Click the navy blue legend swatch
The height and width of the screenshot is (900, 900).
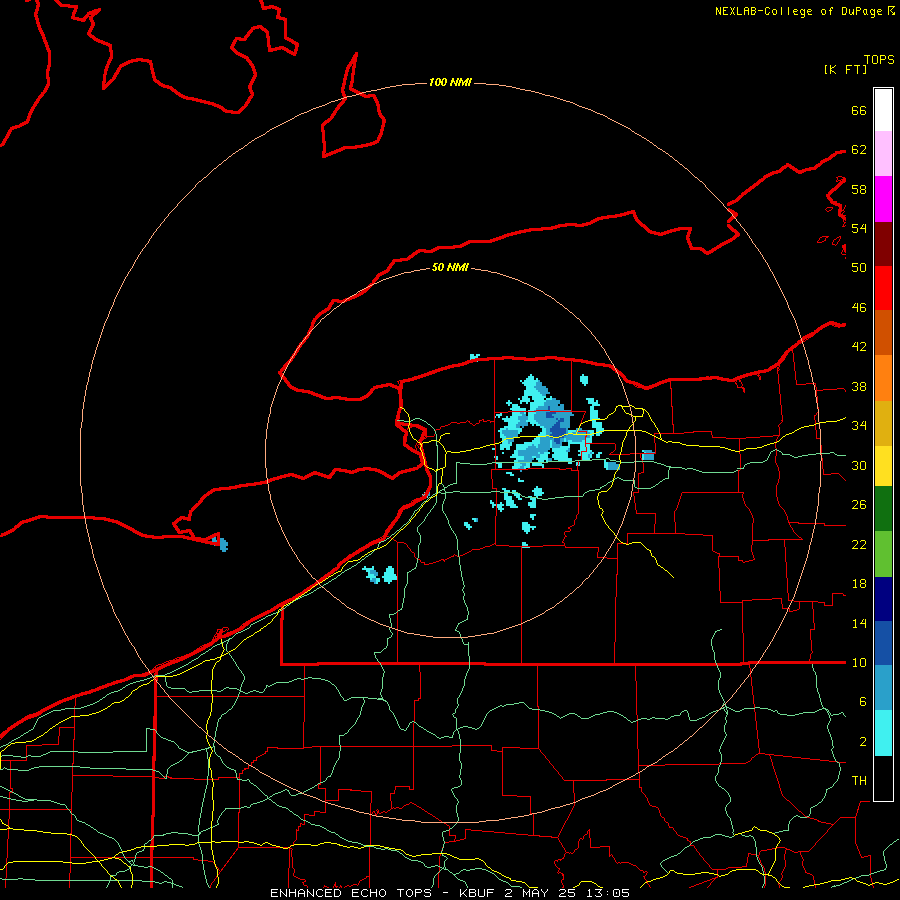coord(883,599)
